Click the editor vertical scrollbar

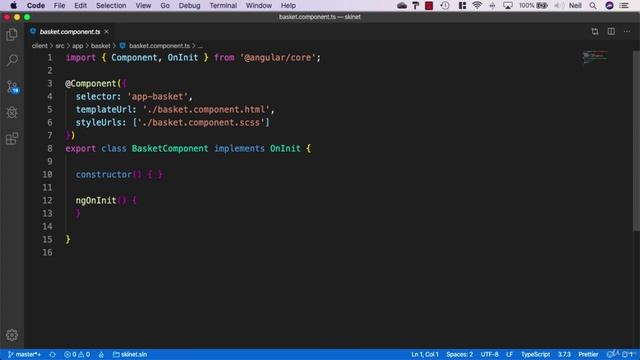pyautogui.click(x=636, y=140)
